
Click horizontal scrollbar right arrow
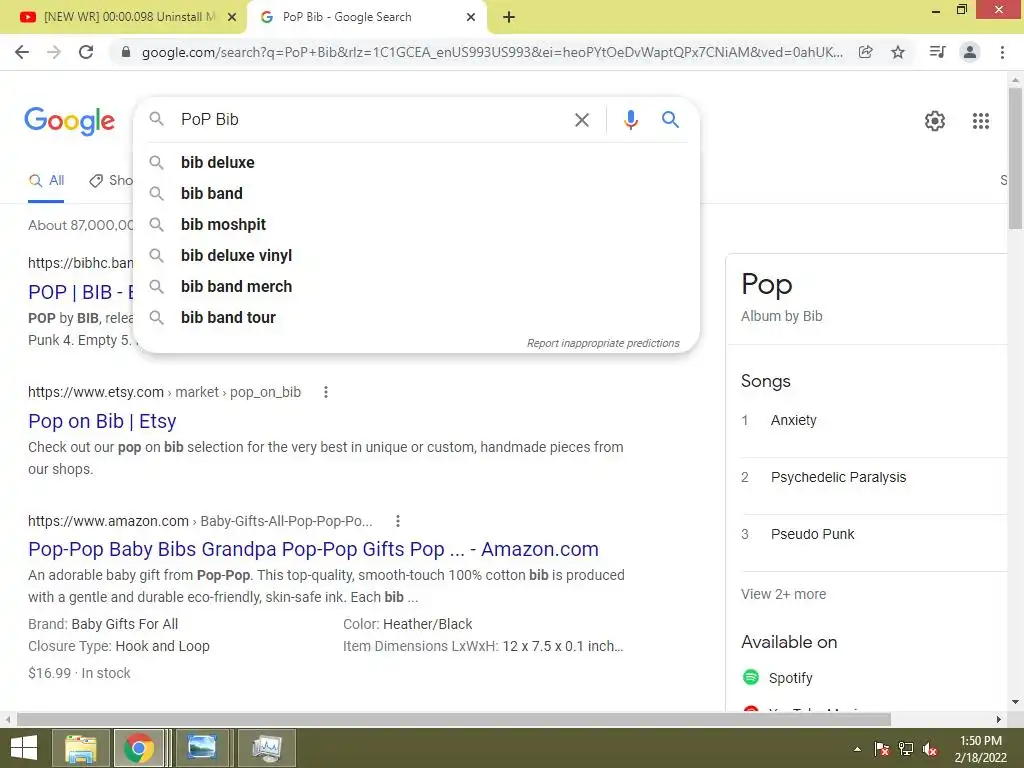pos(999,719)
